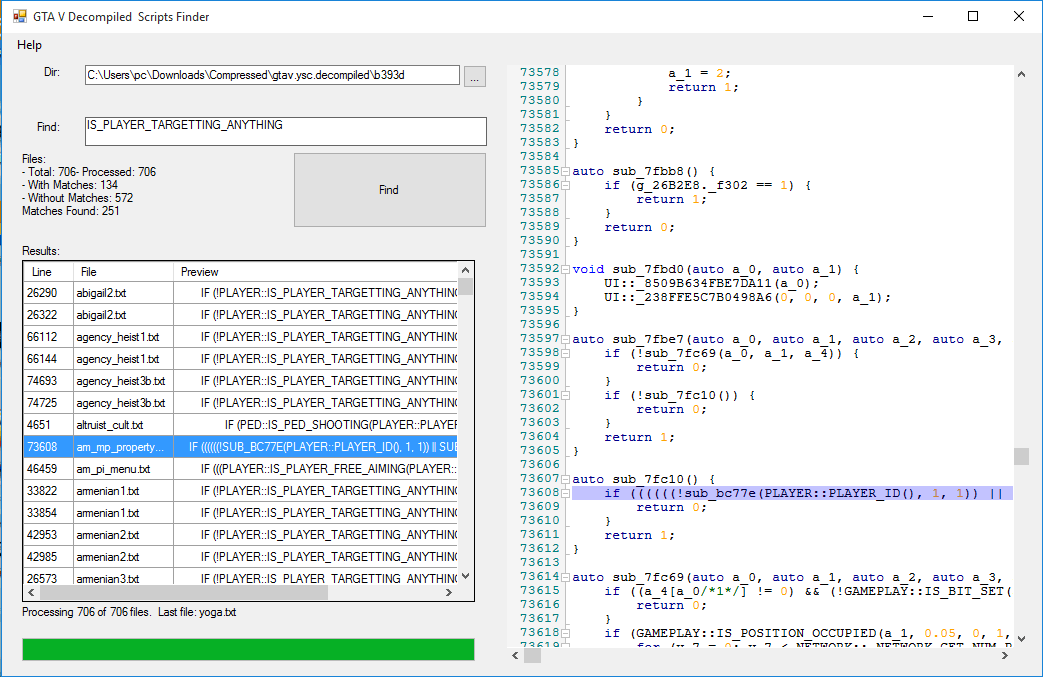Toggle fold marker at line 73614

pos(566,577)
